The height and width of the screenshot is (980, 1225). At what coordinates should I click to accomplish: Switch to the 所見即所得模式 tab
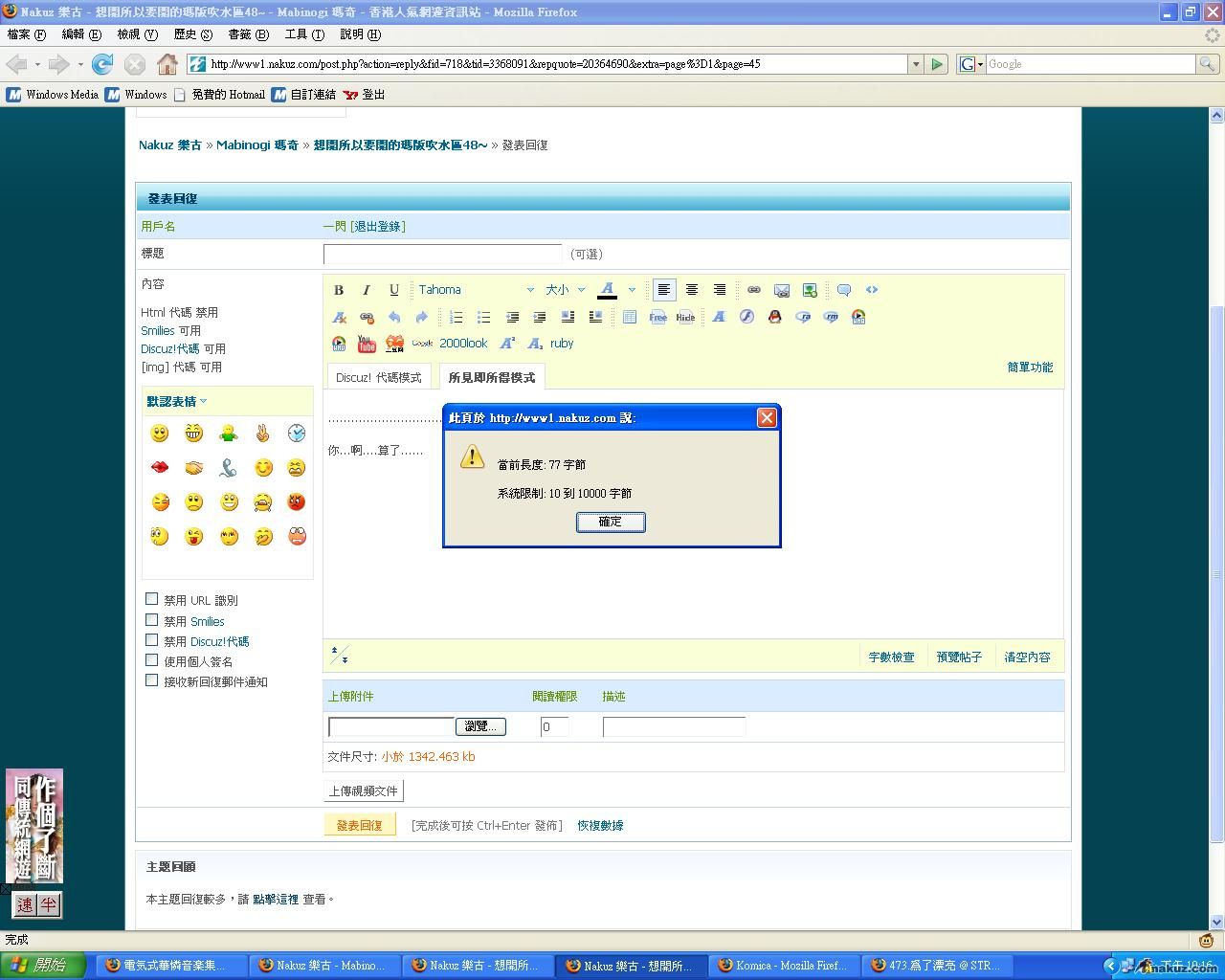pos(492,377)
